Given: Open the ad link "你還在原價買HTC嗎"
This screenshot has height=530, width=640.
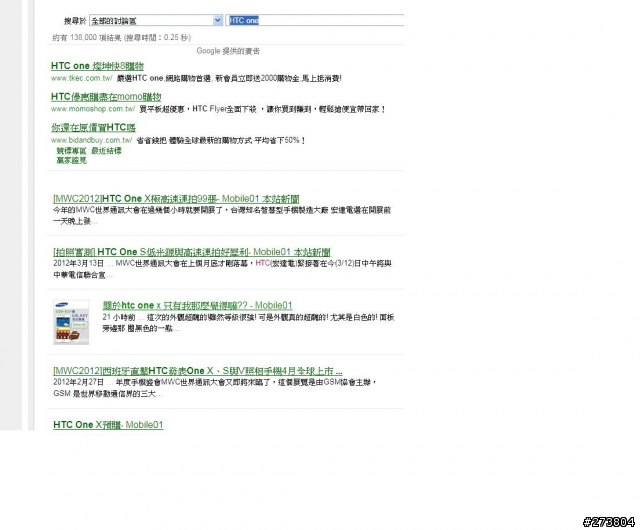Looking at the screenshot, I should click(x=93, y=127).
